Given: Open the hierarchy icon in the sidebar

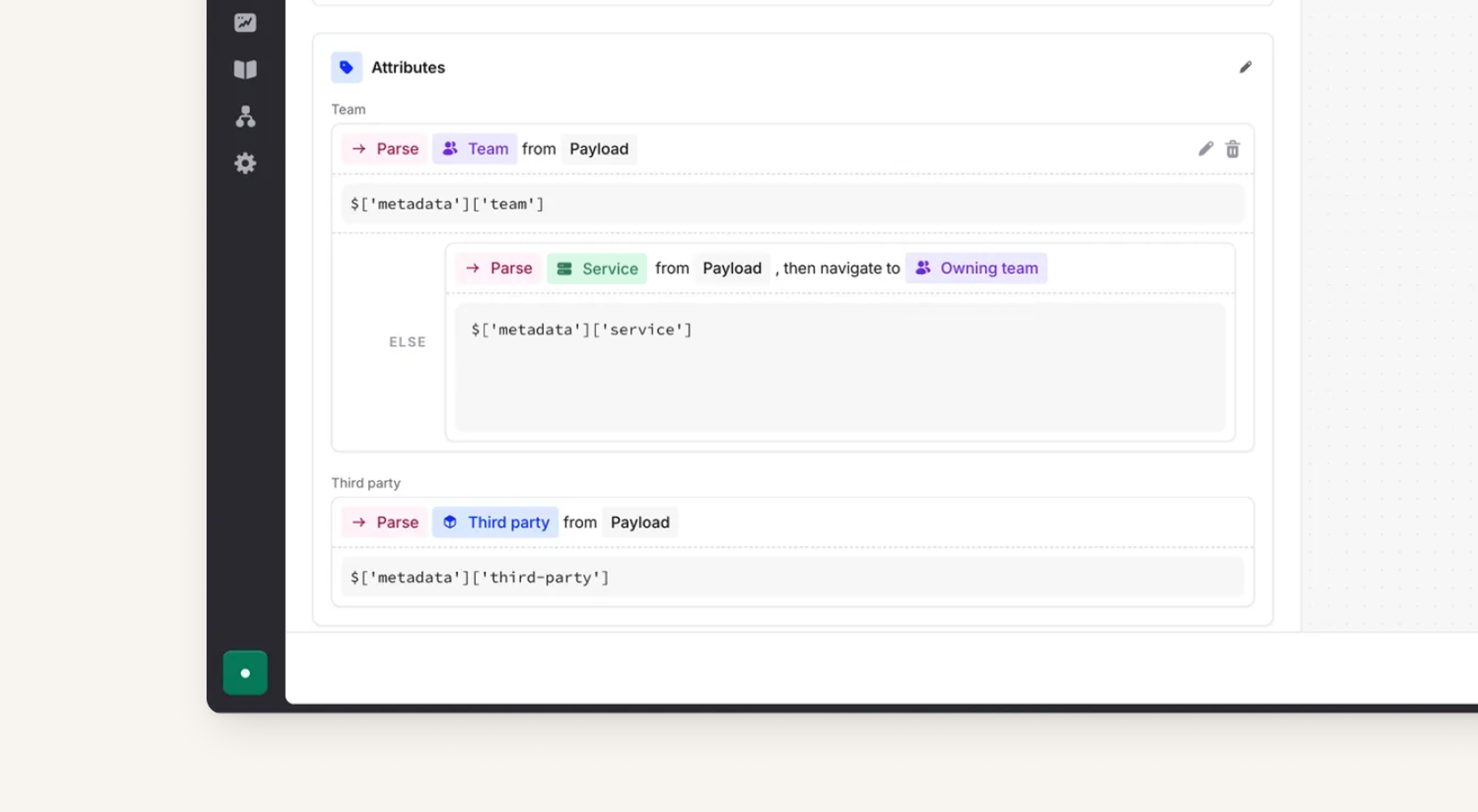Looking at the screenshot, I should tap(245, 117).
